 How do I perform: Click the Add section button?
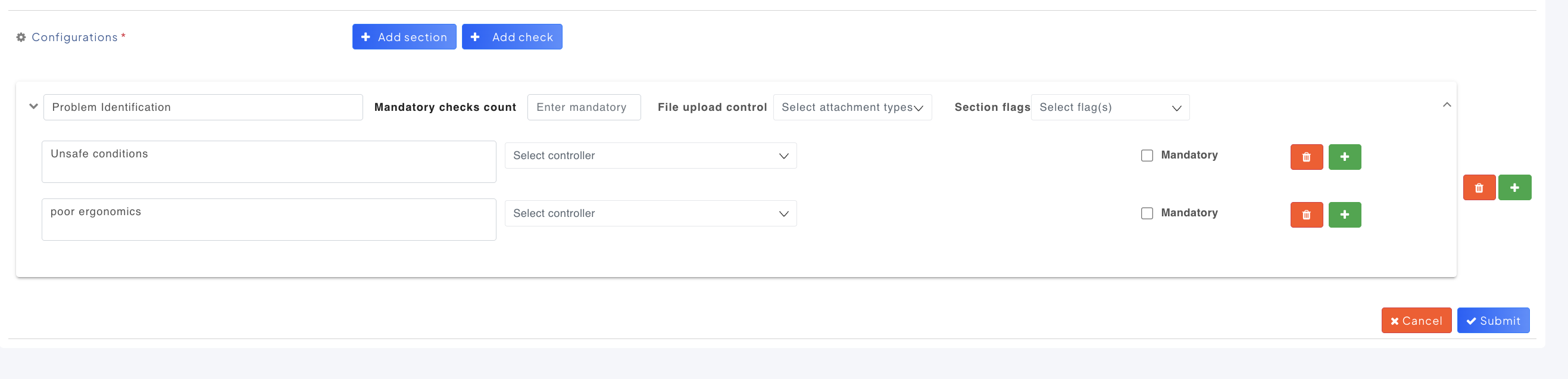tap(404, 37)
